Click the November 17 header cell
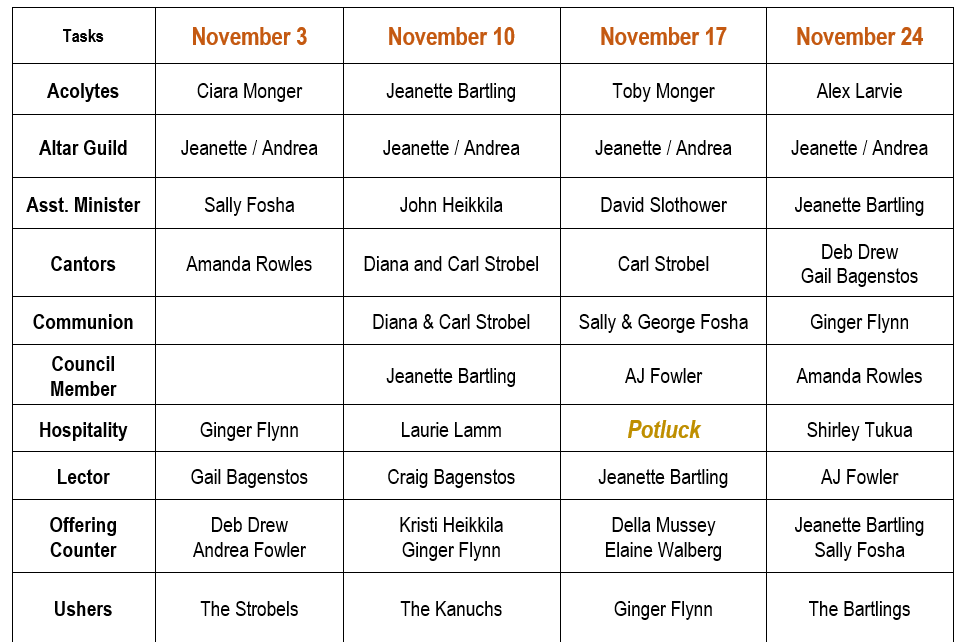The width and height of the screenshot is (959, 642). 663,36
